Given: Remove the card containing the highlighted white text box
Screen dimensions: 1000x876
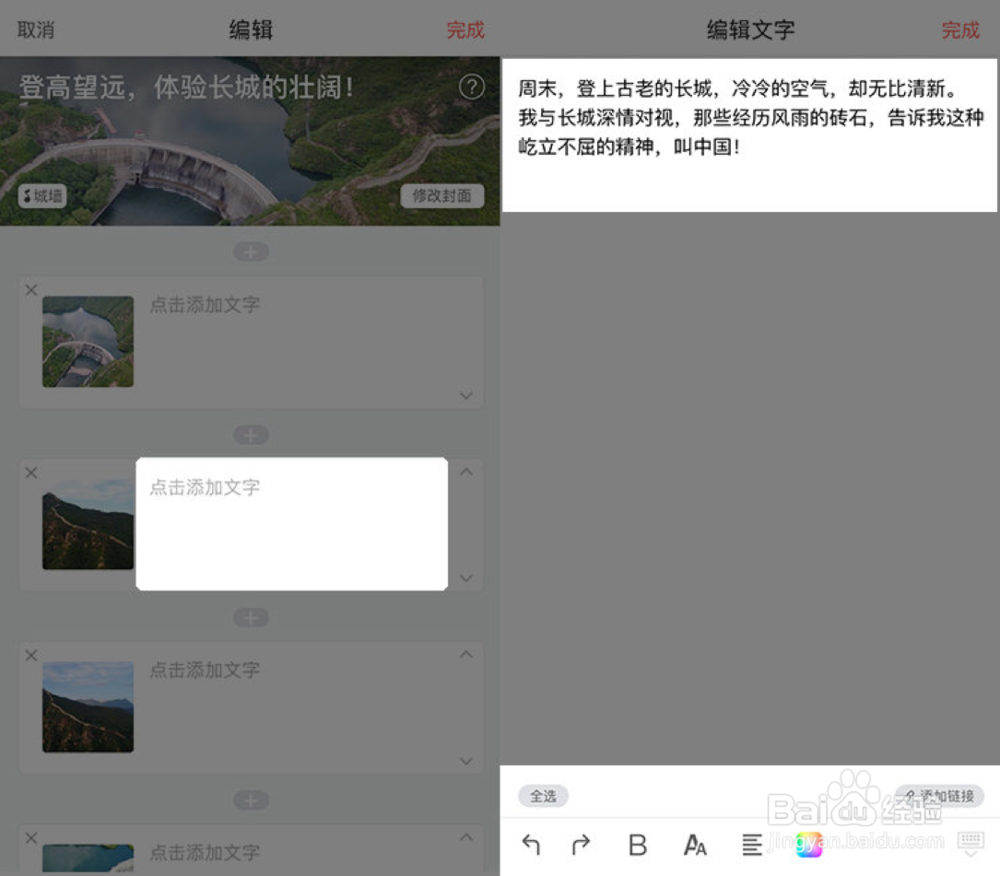Looking at the screenshot, I should coord(31,472).
